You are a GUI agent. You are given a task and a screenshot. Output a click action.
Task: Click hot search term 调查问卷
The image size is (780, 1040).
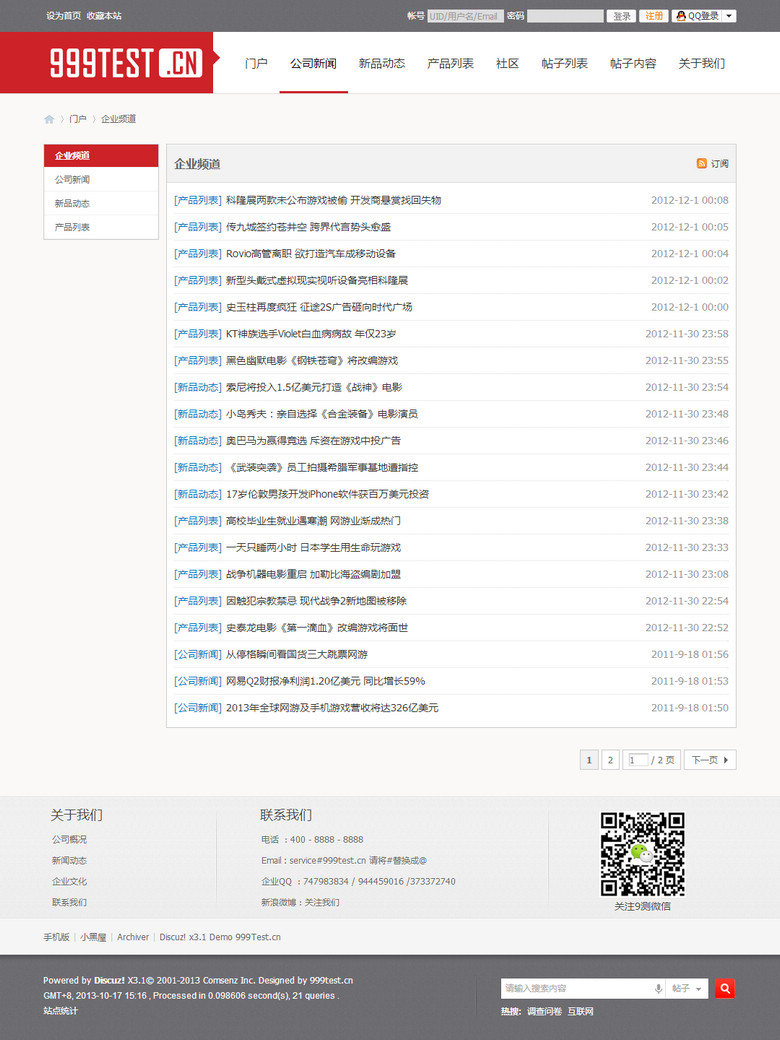coord(544,1011)
